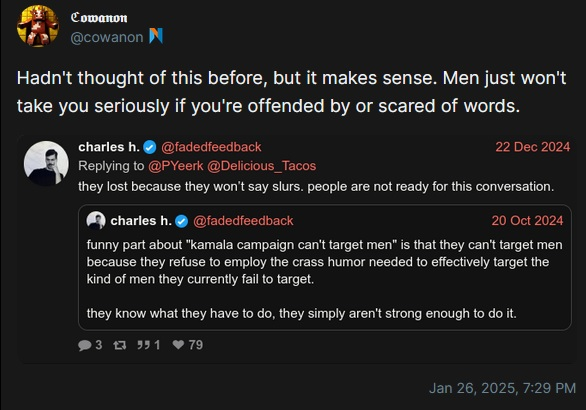
Task: Open charles h. avatar in quoted tweet
Action: [46, 163]
